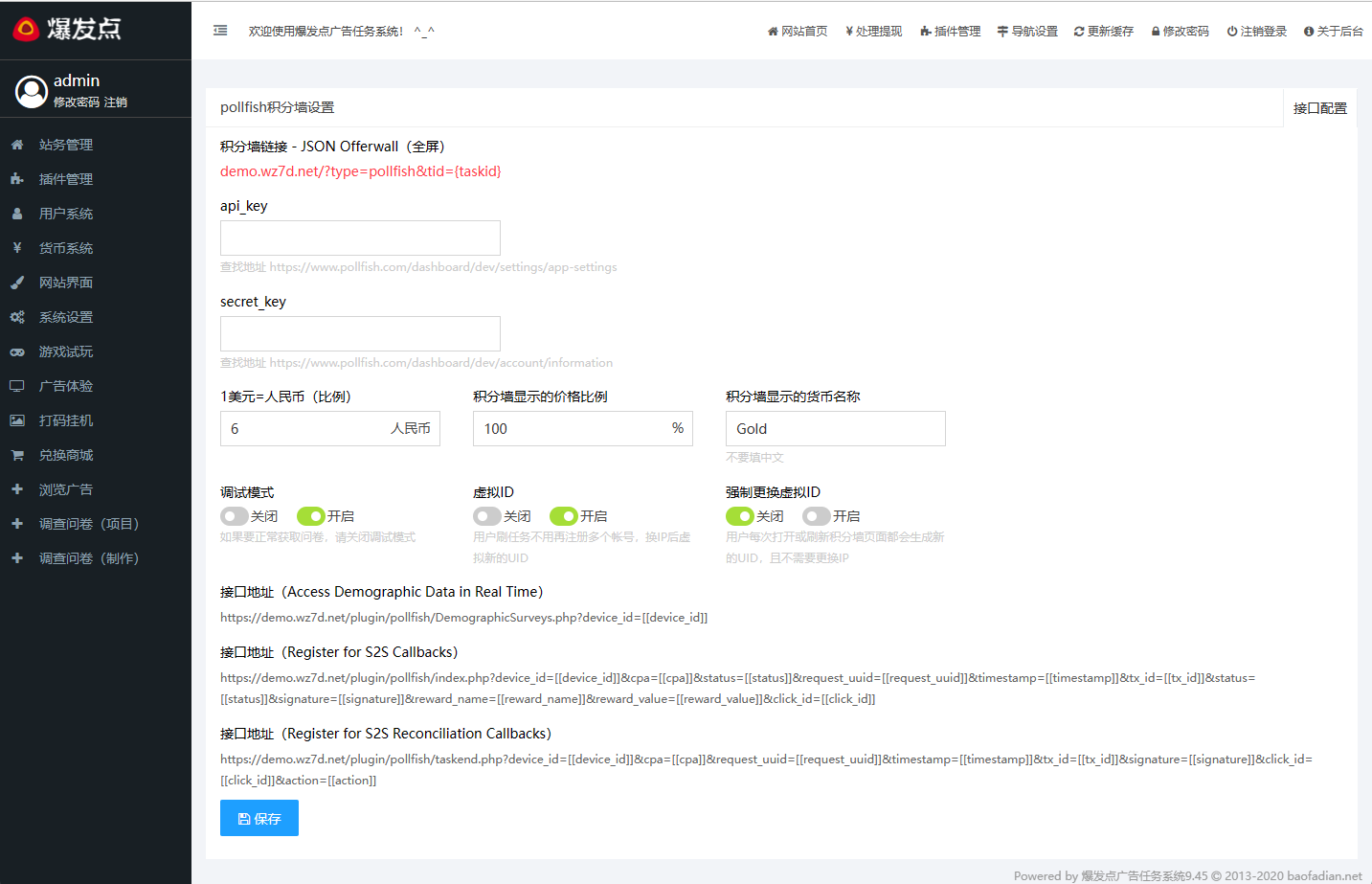Click the red demo.wz7d.net offerwall link

pyautogui.click(x=361, y=171)
